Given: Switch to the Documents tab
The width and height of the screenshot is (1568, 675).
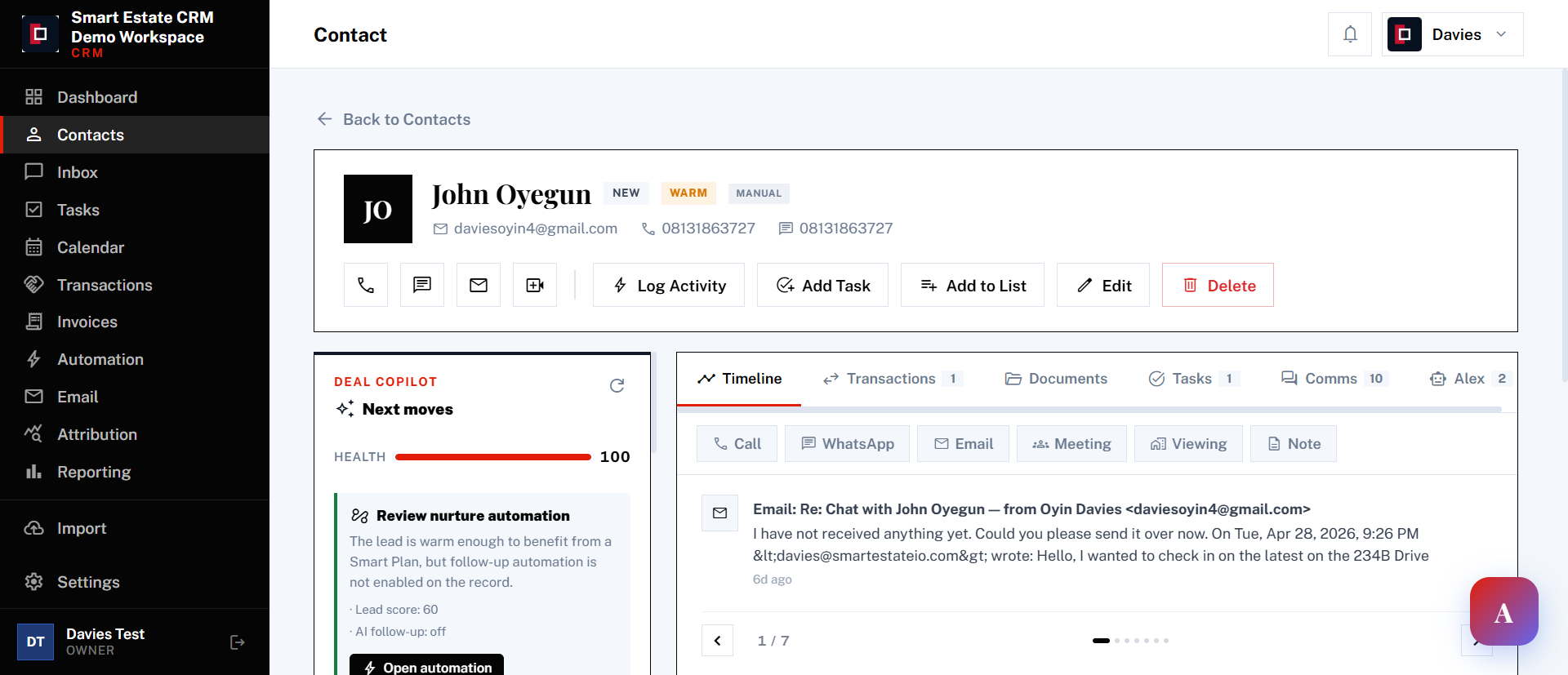Looking at the screenshot, I should 1056,379.
